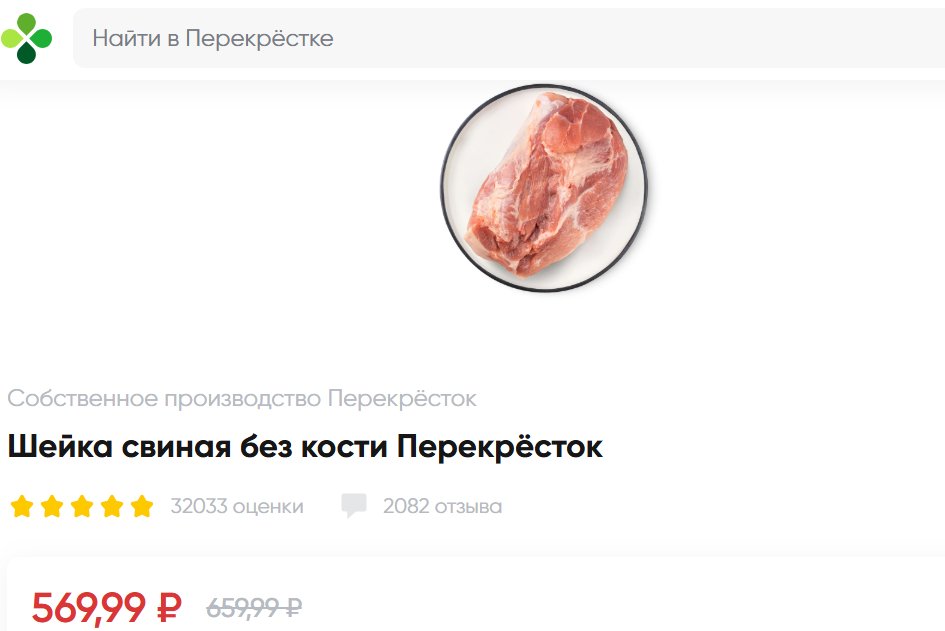The image size is (945, 631).
Task: Click the gray speech bubble reviews icon
Action: (354, 506)
